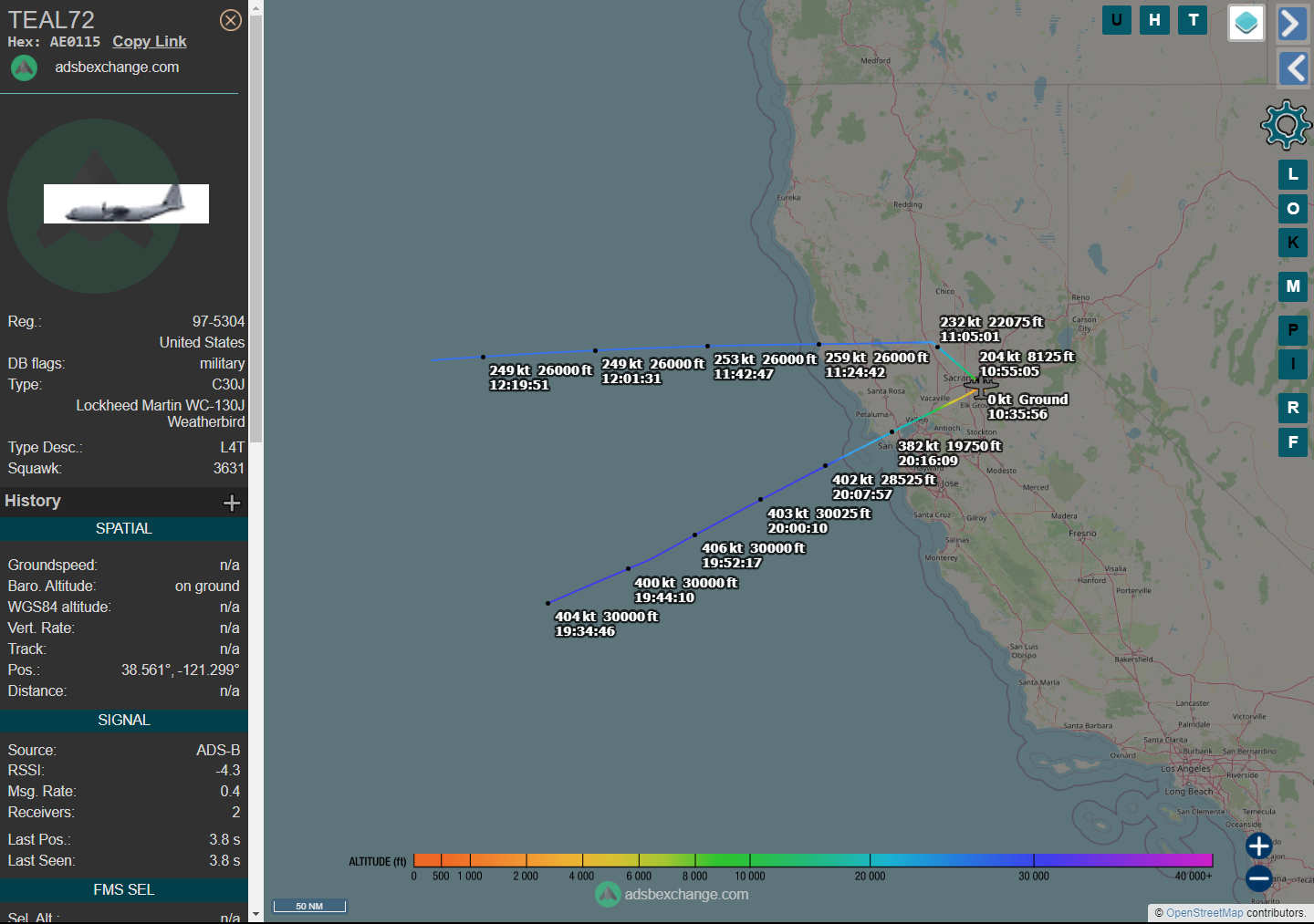Click track label 253 kt 26000 ft 11:42:47
Viewport: 1314px width, 924px height.
click(x=765, y=367)
